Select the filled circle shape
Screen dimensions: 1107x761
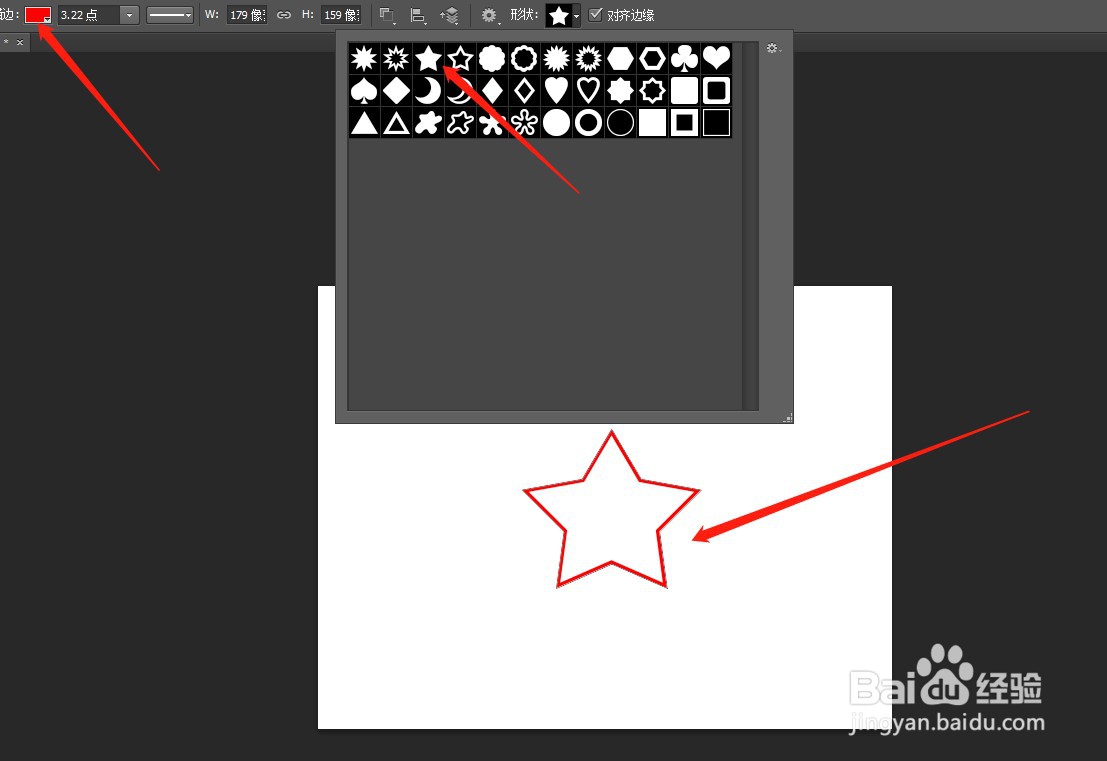(x=556, y=123)
